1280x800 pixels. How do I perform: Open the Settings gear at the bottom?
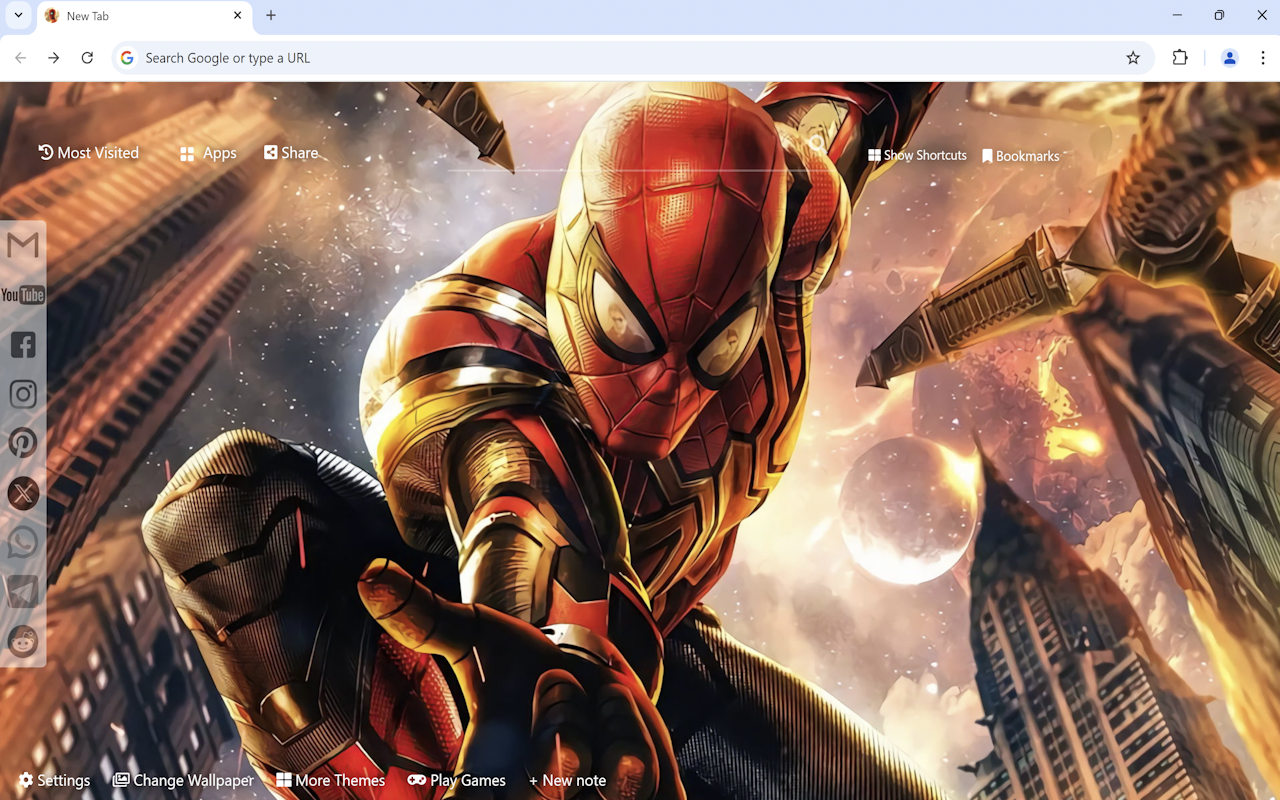(53, 780)
